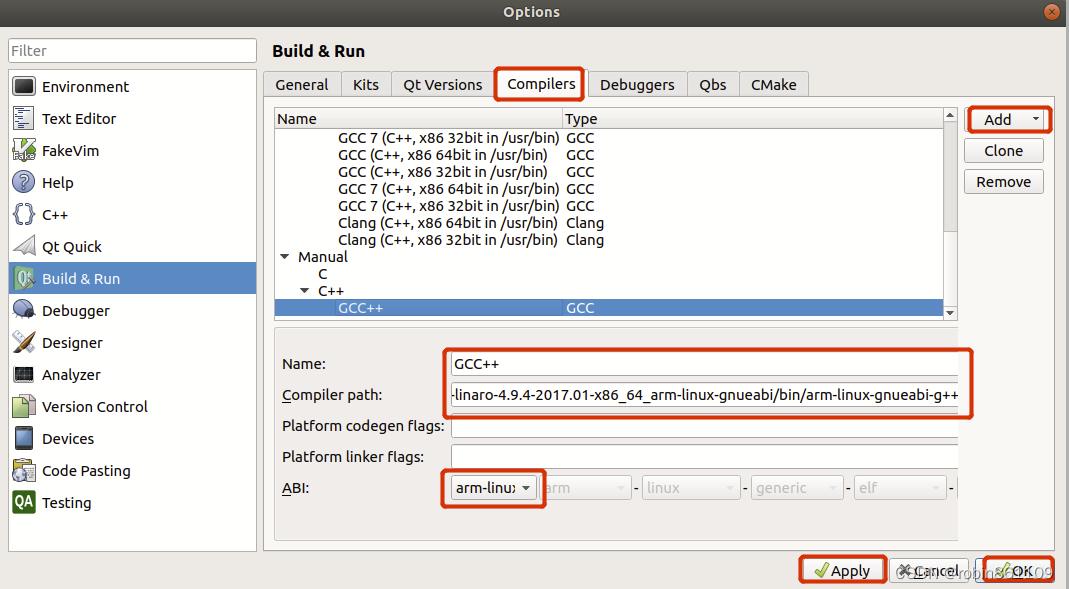Click compiler list scrollbar down arrow
Viewport: 1069px width, 589px height.
(950, 313)
